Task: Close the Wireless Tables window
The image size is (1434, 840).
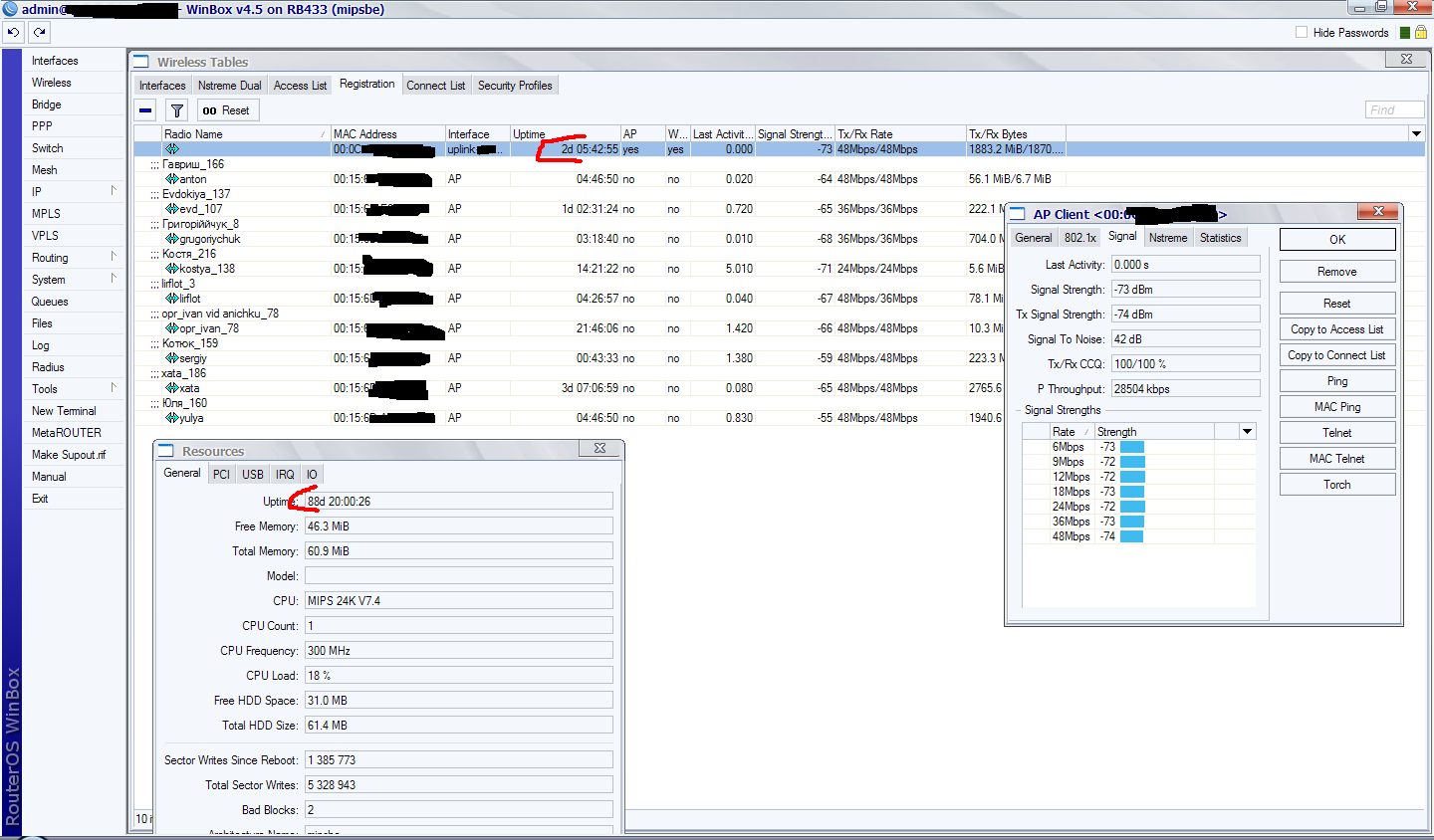Action: [1406, 60]
